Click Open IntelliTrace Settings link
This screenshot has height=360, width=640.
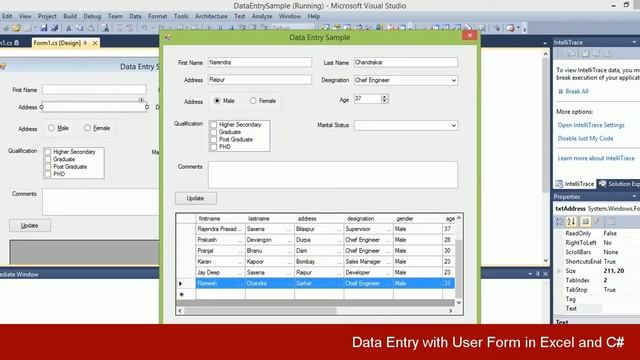(591, 125)
